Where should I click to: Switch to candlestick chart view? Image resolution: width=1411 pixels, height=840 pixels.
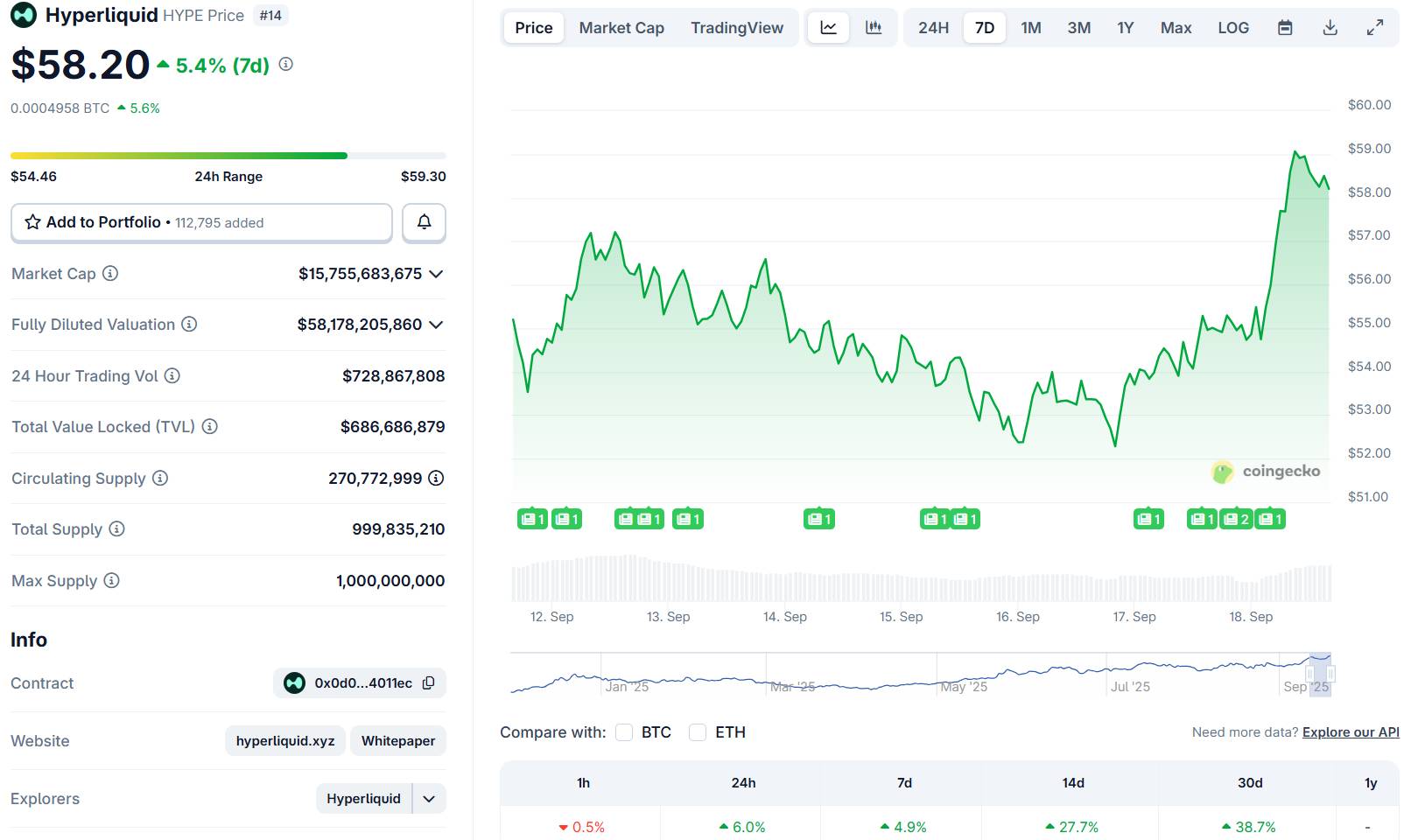click(x=874, y=28)
